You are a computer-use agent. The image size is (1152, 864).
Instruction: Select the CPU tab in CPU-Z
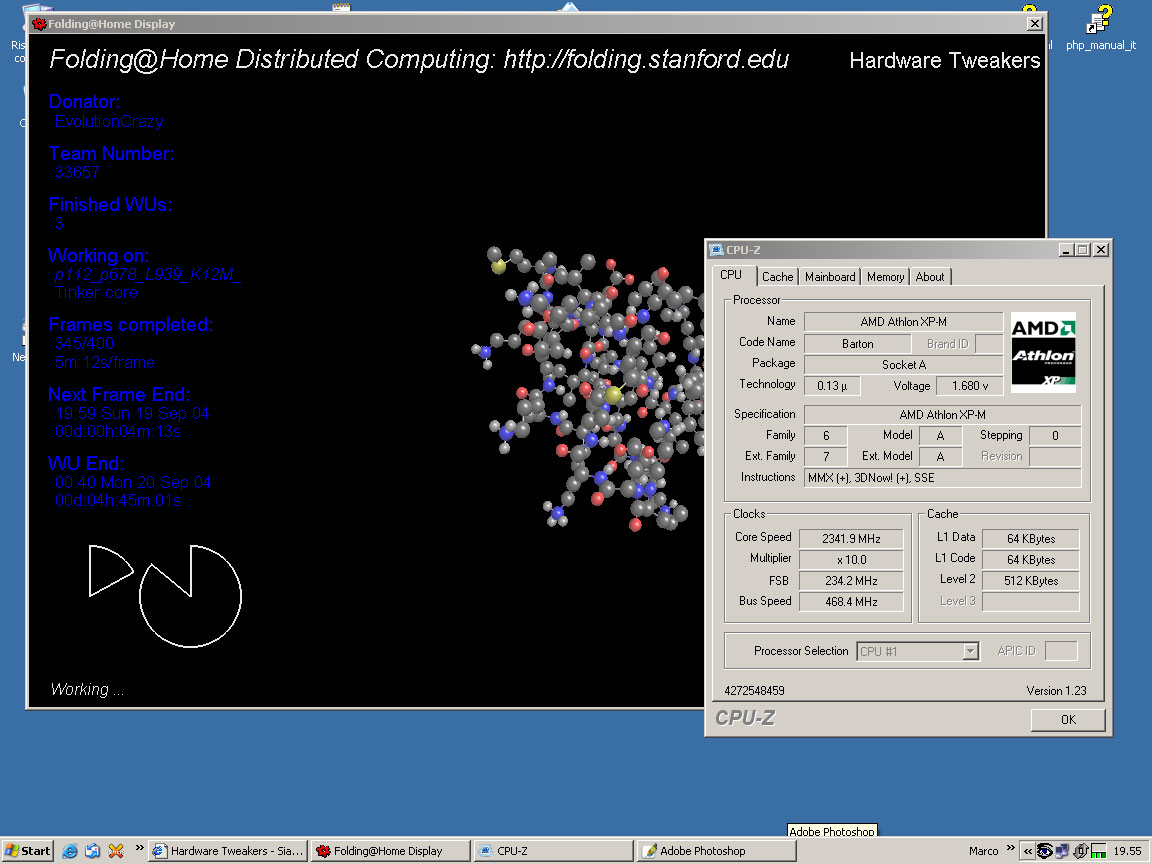point(731,275)
